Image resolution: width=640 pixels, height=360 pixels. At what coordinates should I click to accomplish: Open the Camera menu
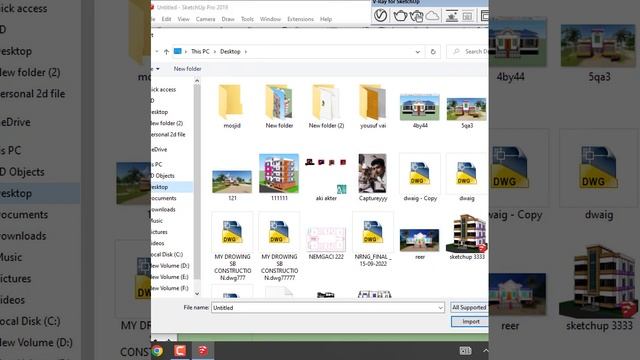(205, 19)
